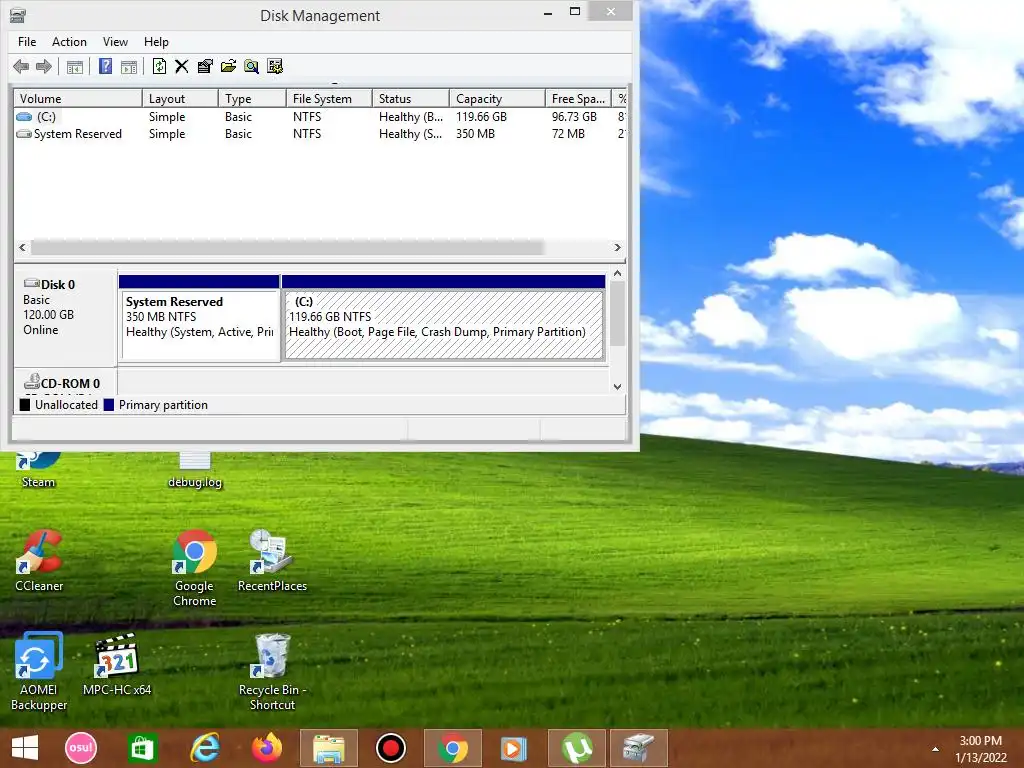
Task: Open the Properties toolbar icon
Action: 205,66
